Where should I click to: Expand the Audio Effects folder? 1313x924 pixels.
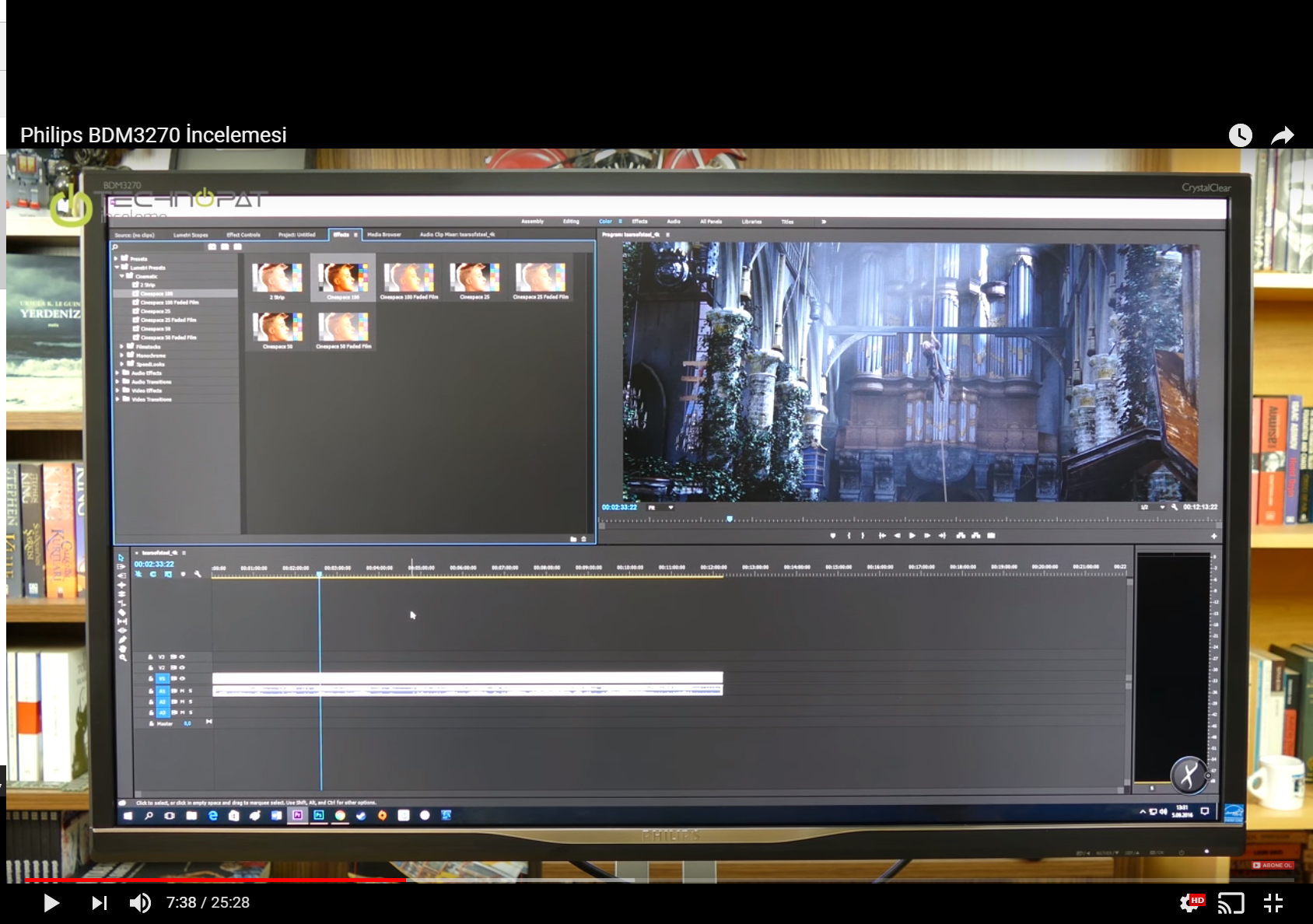(x=117, y=373)
